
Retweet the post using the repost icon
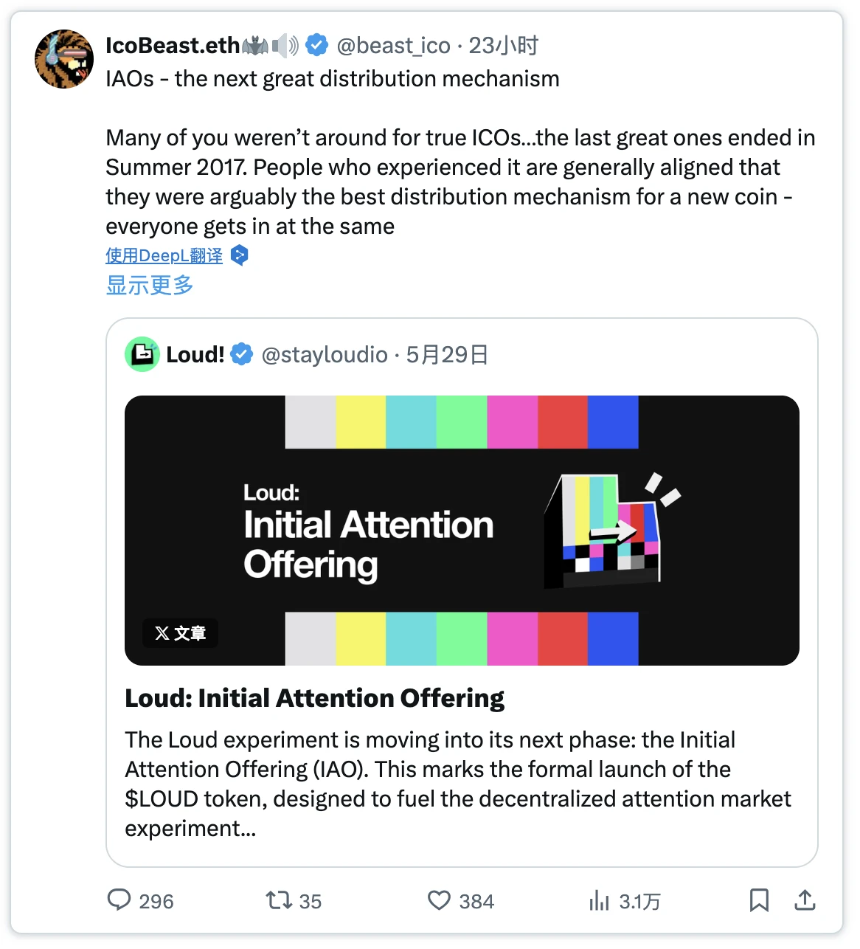click(x=278, y=901)
